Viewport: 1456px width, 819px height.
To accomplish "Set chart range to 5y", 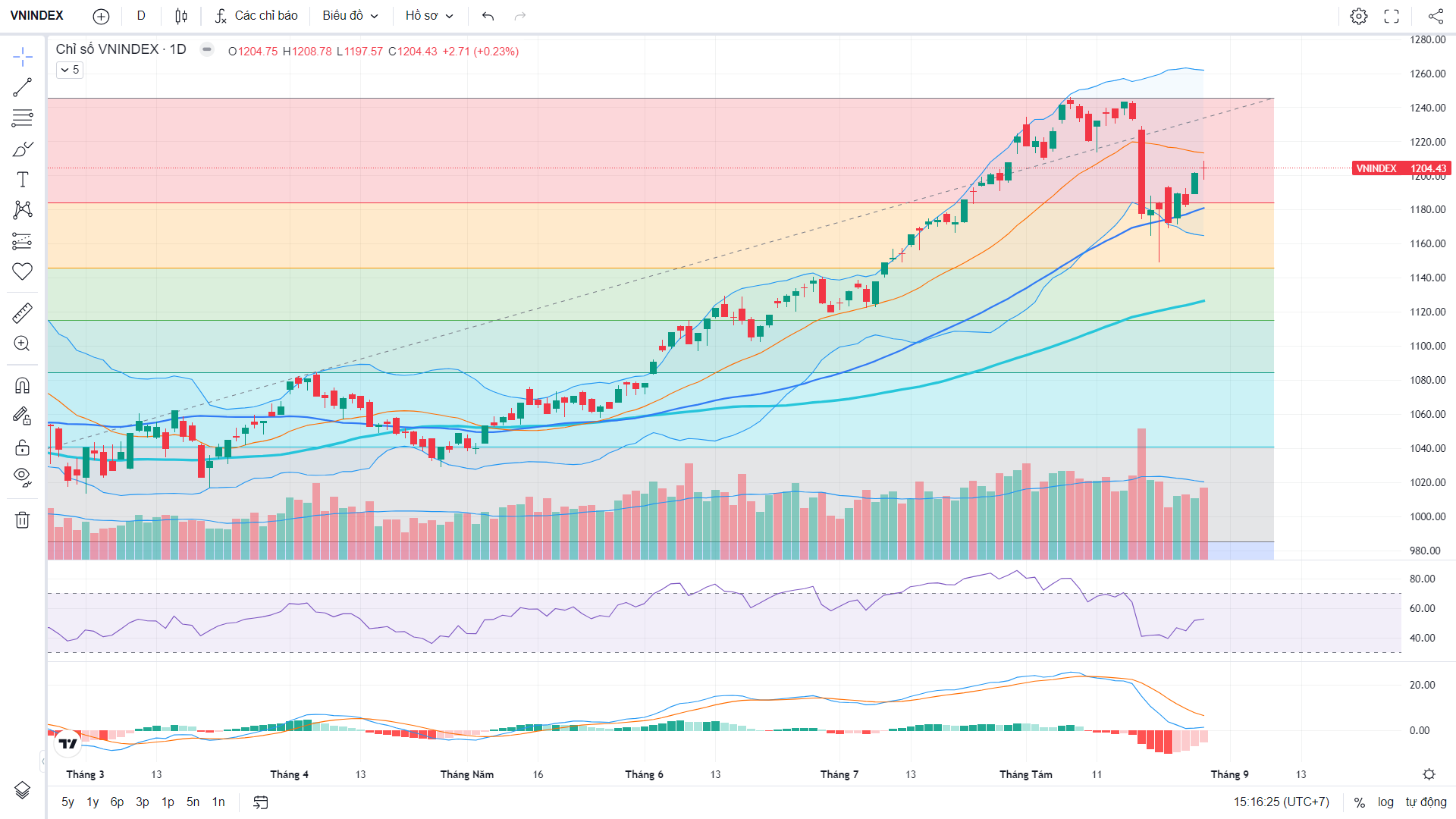I will tap(67, 802).
